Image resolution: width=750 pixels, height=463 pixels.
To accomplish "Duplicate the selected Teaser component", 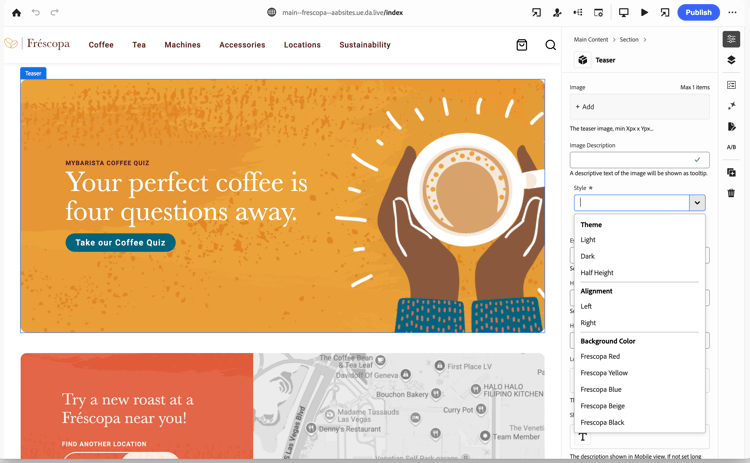I will 731,173.
